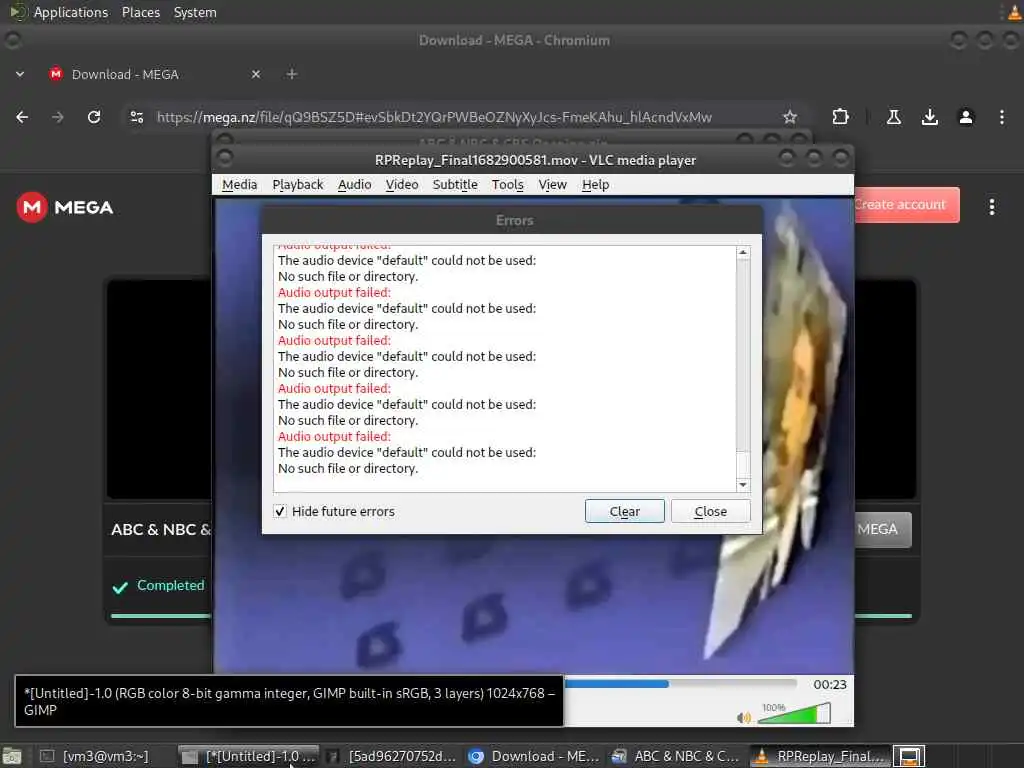Open Chromium downloads icon
This screenshot has height=768, width=1024.
[x=929, y=117]
